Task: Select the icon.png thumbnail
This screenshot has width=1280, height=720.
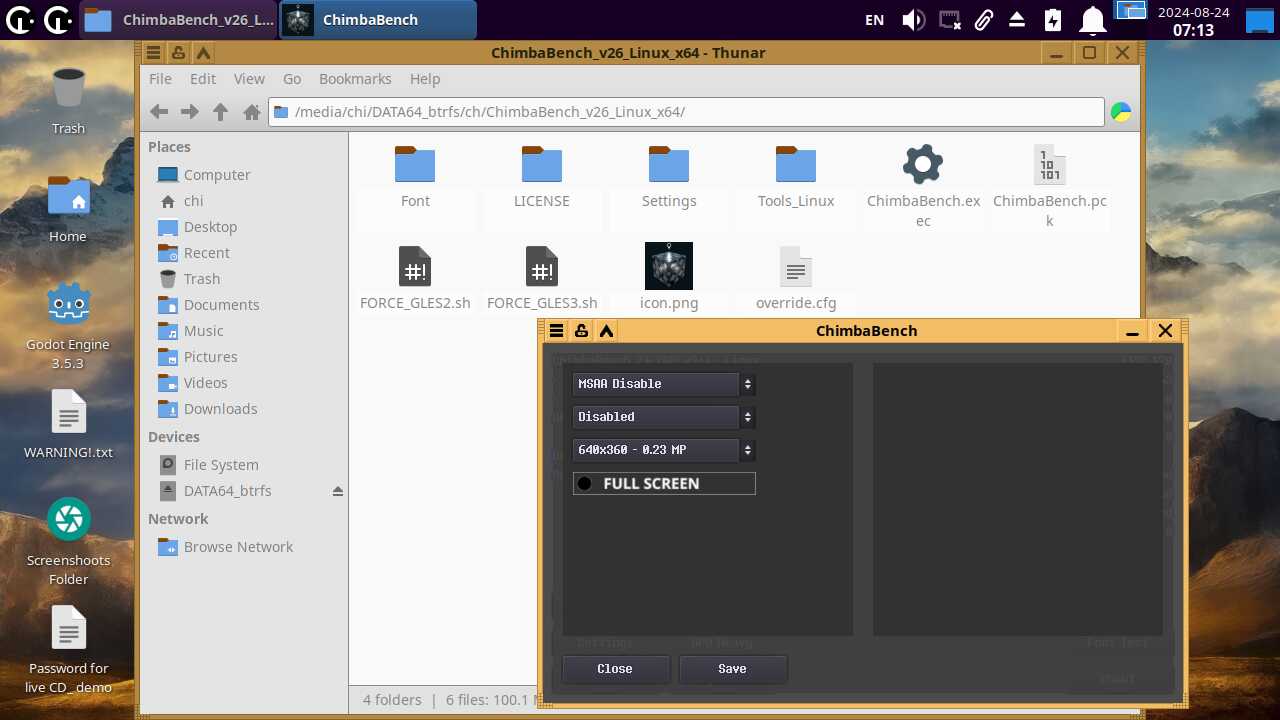Action: point(669,266)
